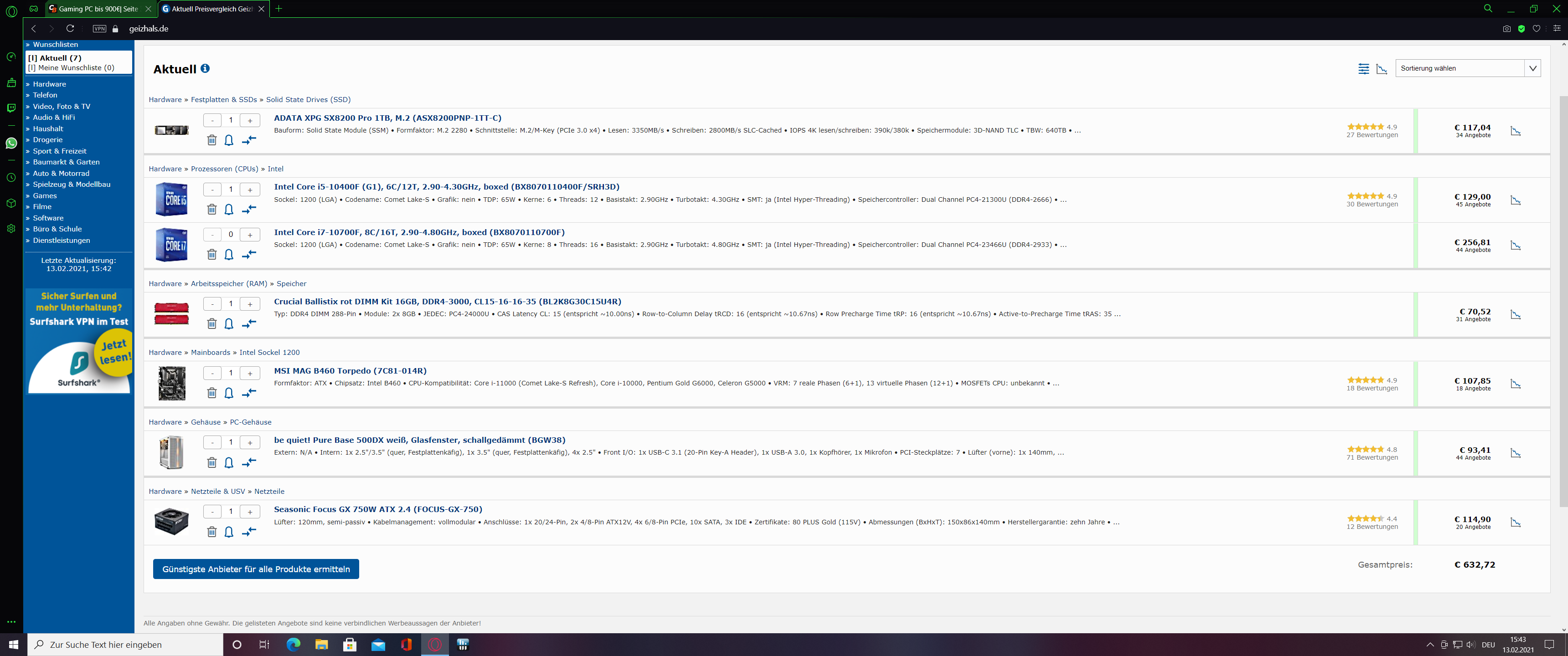Screen dimensions: 1568x656
Task: Click the Windows taskbar search box
Action: pos(125,645)
